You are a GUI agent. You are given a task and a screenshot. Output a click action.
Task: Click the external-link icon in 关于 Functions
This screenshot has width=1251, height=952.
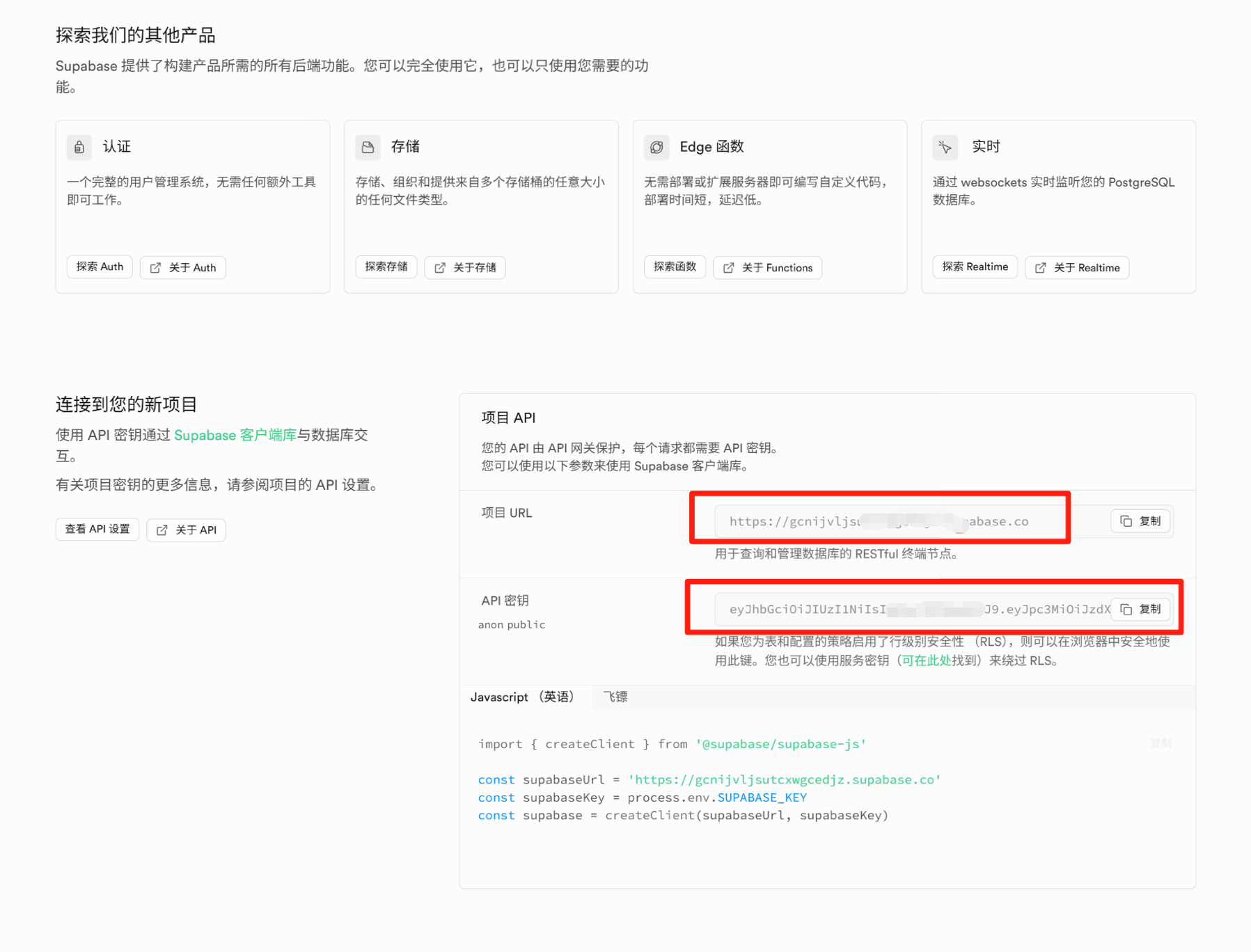pyautogui.click(x=729, y=268)
